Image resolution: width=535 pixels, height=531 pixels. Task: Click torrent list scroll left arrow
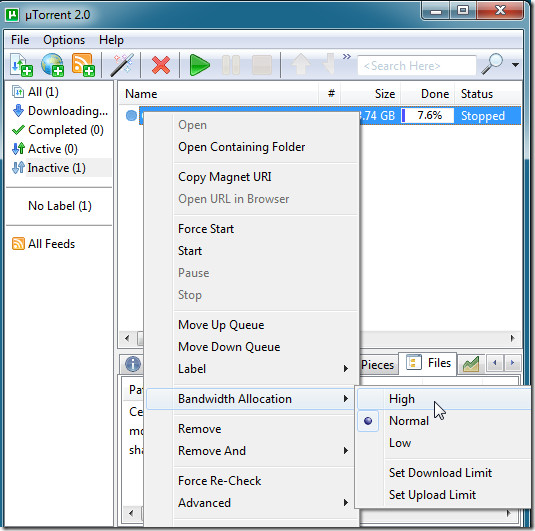127,338
